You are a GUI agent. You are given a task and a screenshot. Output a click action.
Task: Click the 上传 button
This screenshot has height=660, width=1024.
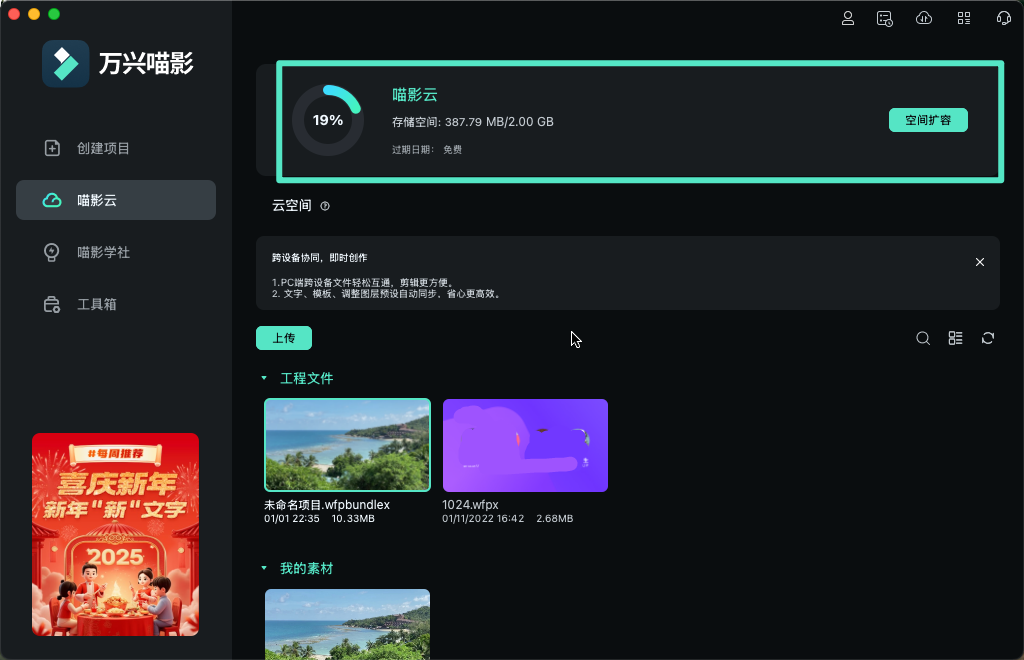(283, 338)
